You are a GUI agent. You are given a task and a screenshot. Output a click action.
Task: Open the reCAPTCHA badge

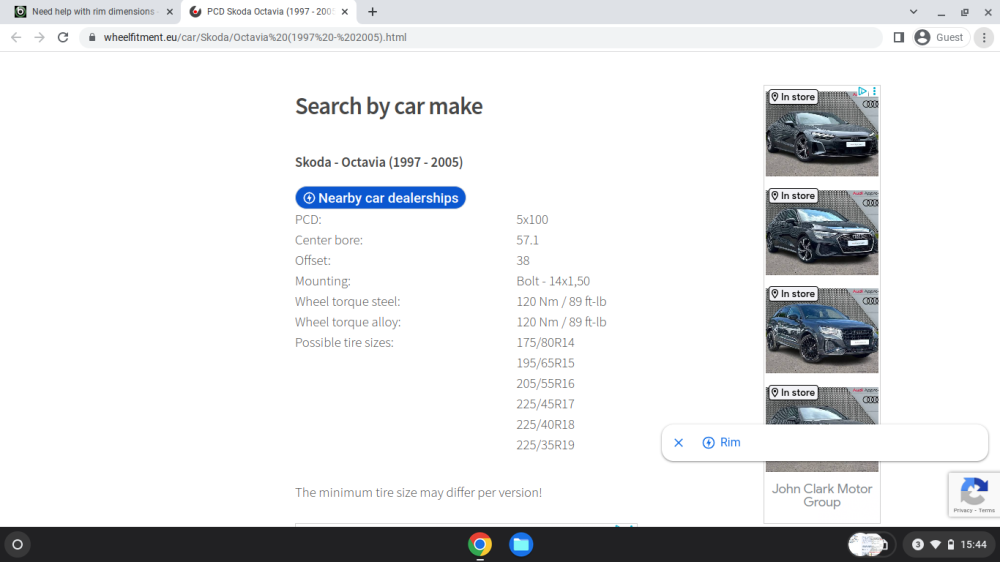974,495
